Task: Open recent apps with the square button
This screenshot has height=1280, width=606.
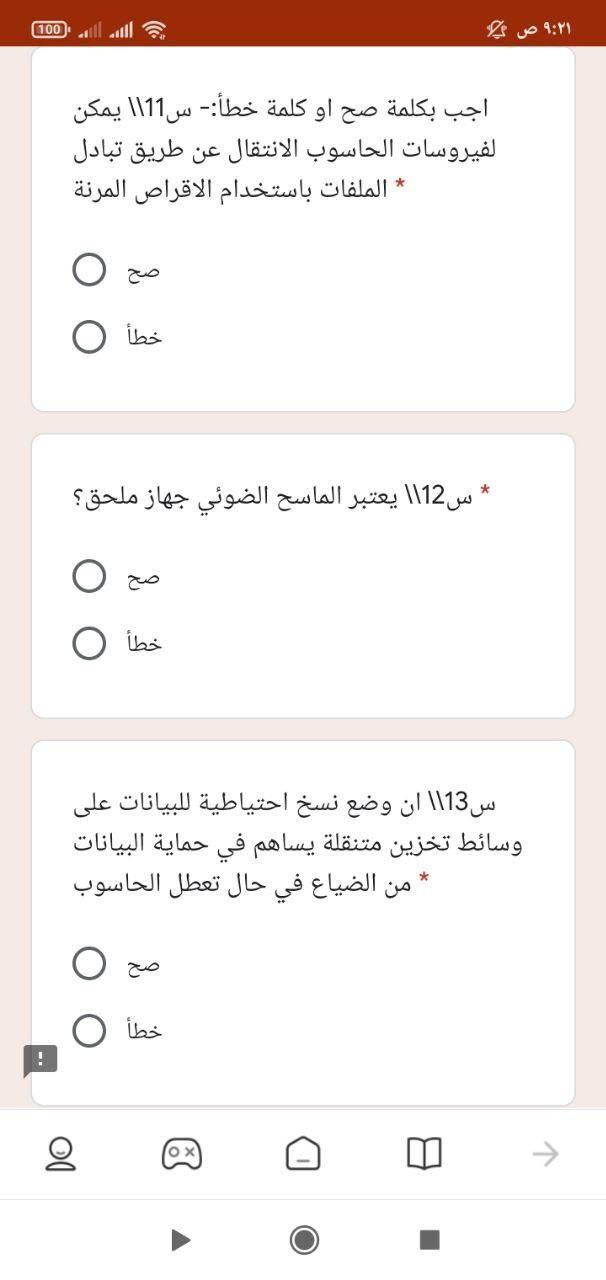Action: (x=428, y=1240)
